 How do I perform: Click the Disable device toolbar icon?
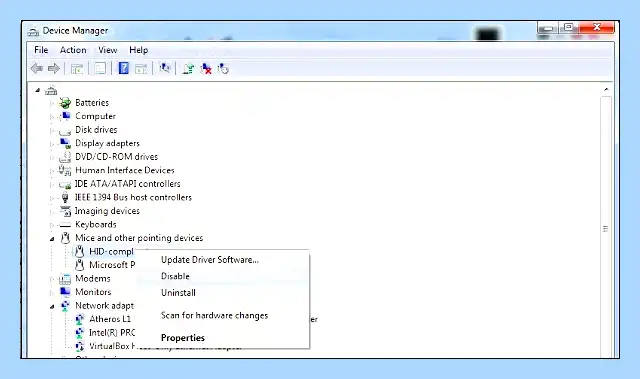223,69
